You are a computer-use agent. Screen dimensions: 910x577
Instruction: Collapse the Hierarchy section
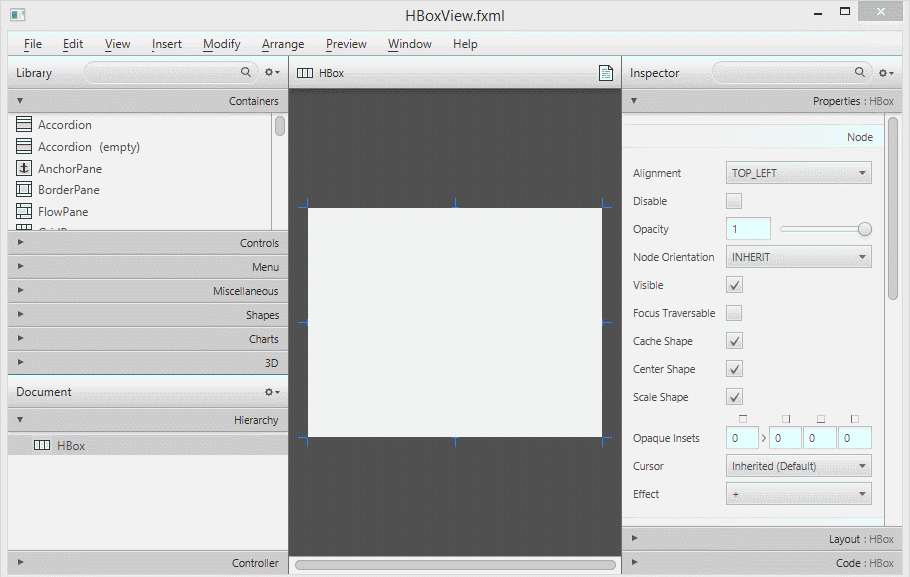(148, 420)
